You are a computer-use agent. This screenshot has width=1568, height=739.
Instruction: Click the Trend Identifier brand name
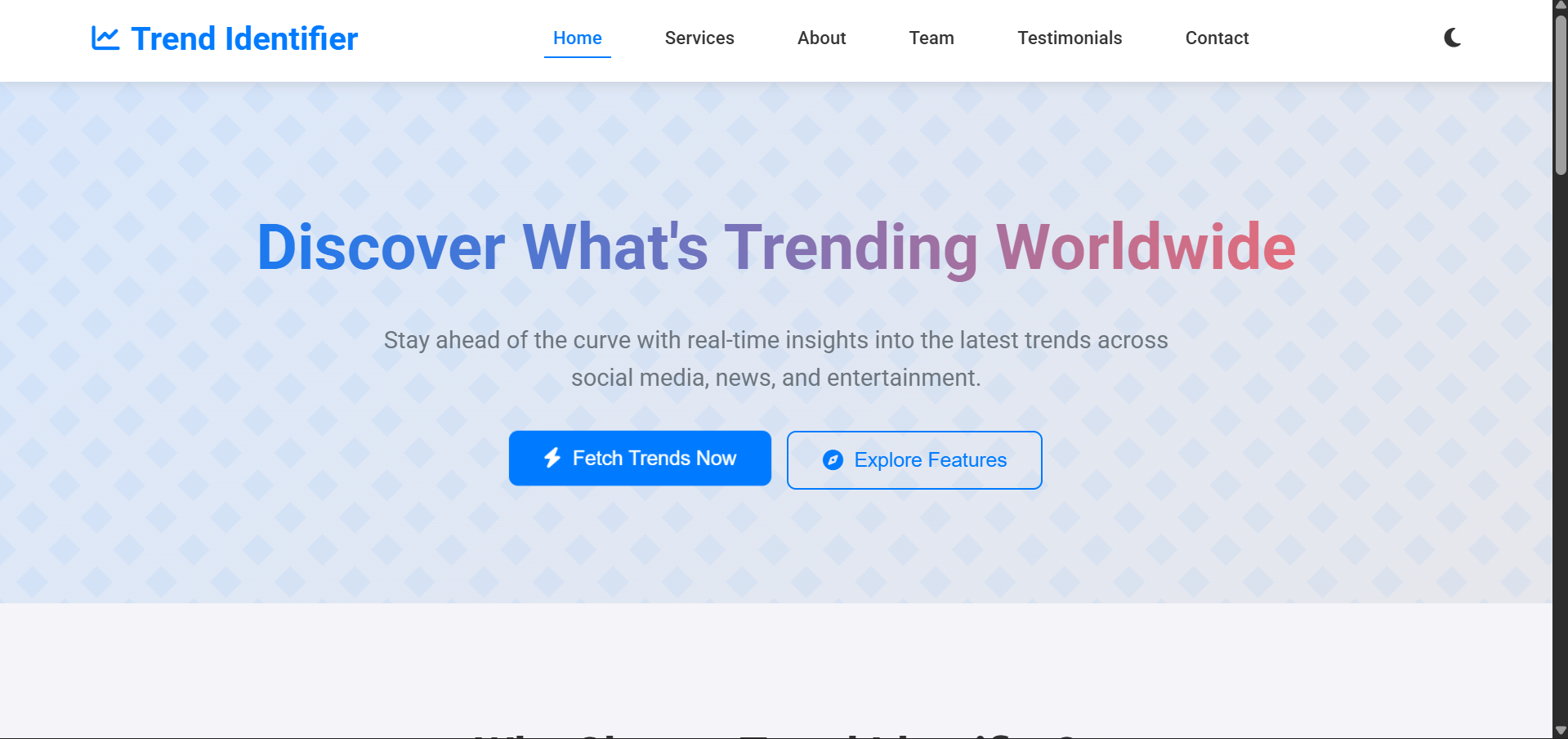point(244,38)
